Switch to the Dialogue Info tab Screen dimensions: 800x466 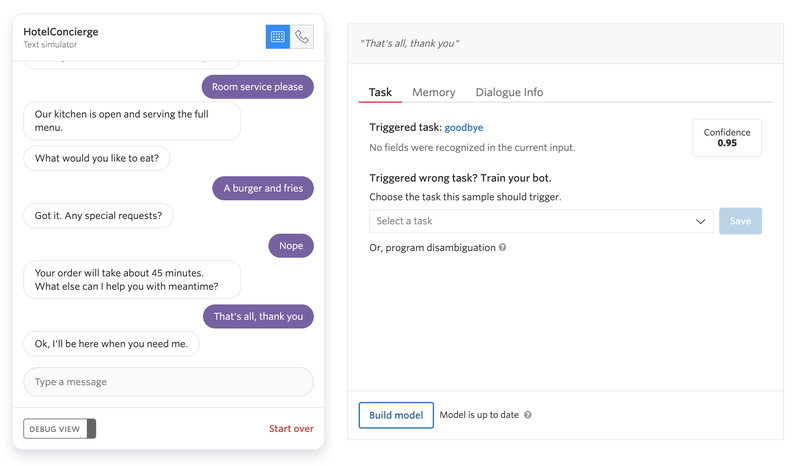(x=509, y=92)
